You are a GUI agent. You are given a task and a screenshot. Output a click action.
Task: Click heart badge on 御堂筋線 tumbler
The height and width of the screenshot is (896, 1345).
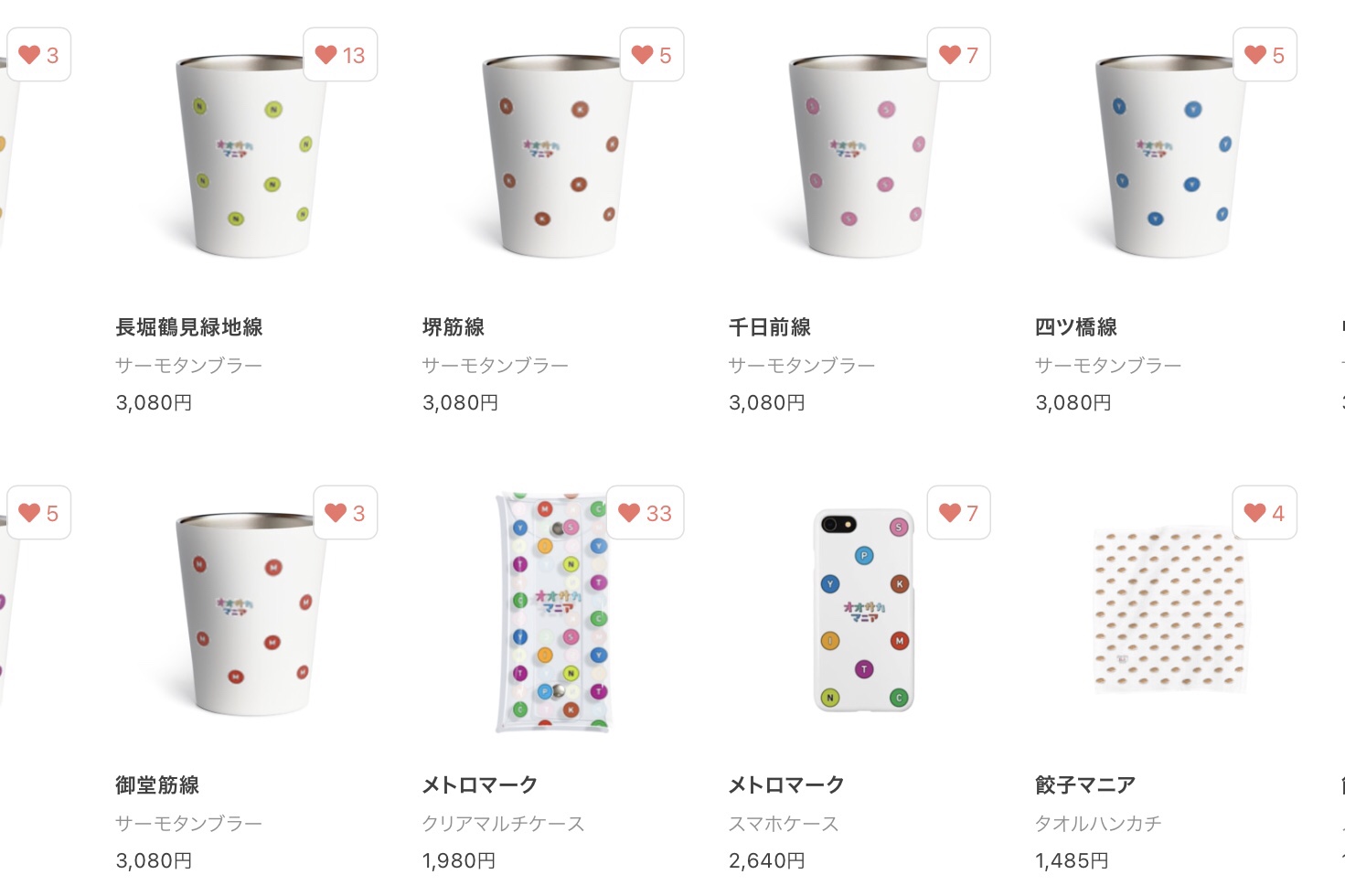coord(346,513)
